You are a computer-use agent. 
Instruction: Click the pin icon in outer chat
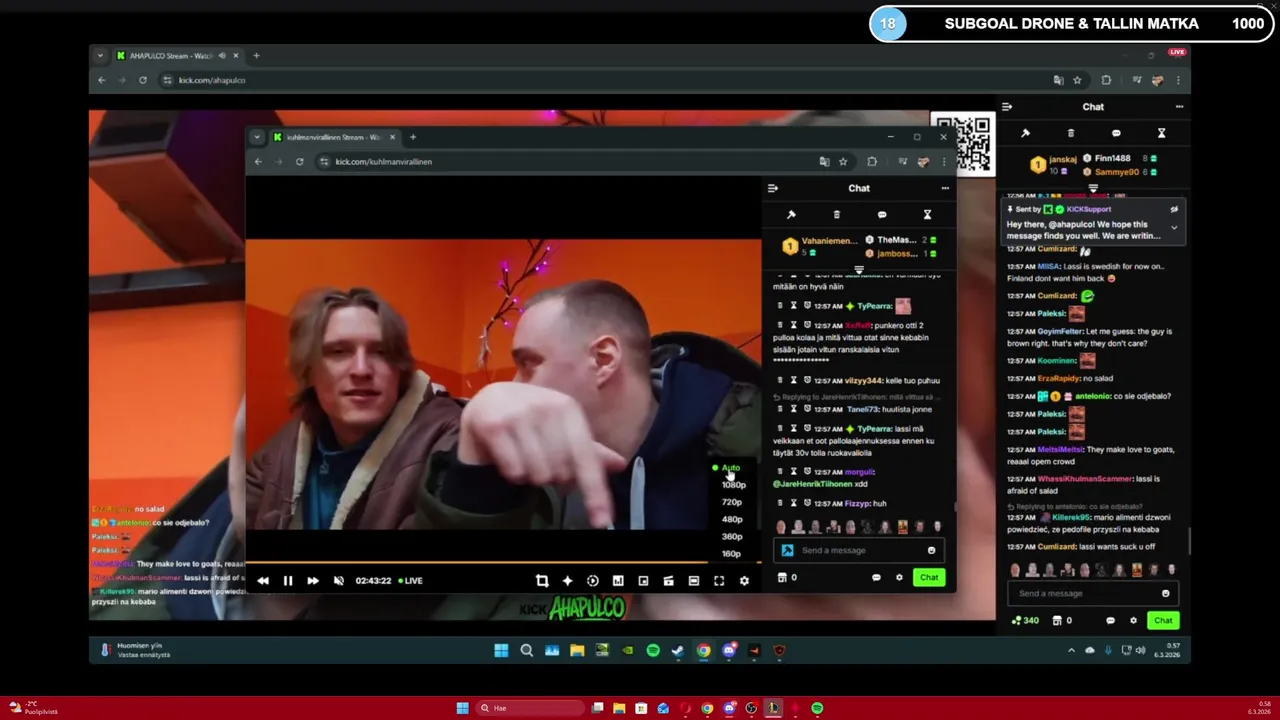pyautogui.click(x=1025, y=133)
